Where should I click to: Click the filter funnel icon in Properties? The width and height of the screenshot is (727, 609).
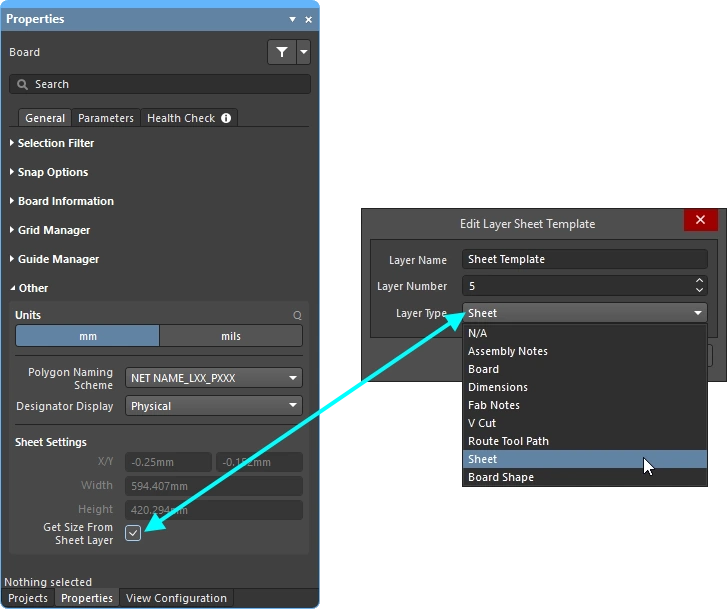(282, 52)
